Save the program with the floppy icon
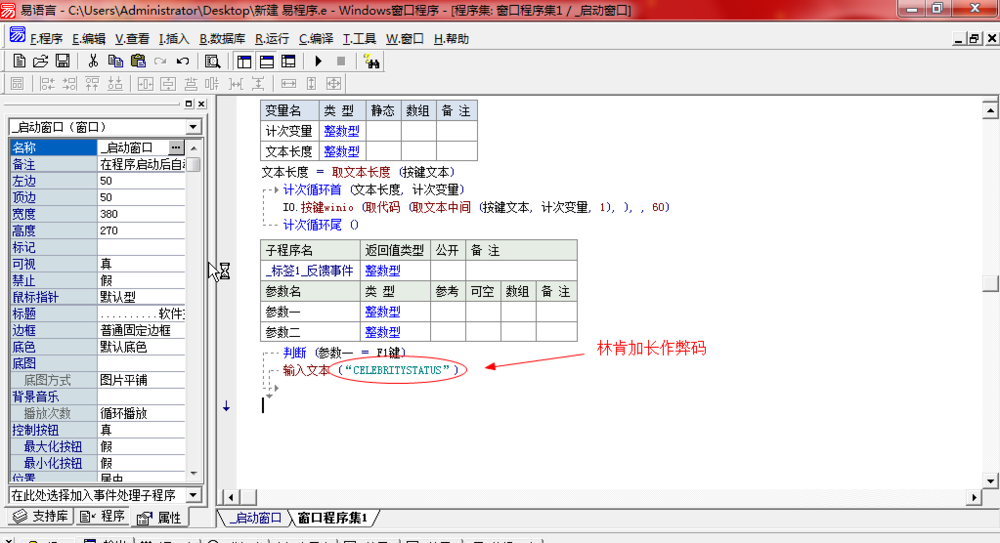The height and width of the screenshot is (543, 1000). 62,61
